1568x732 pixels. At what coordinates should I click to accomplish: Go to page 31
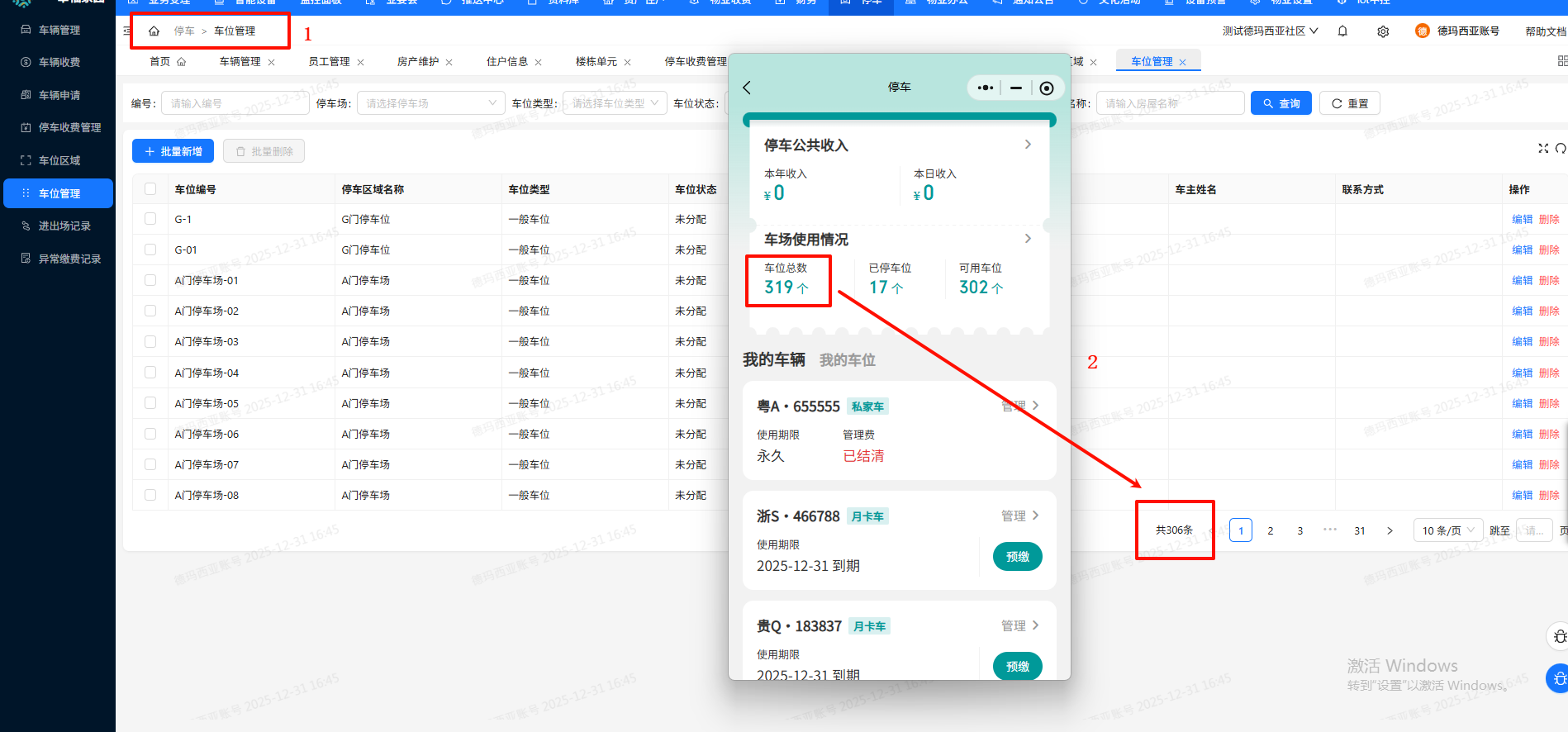[x=1360, y=530]
